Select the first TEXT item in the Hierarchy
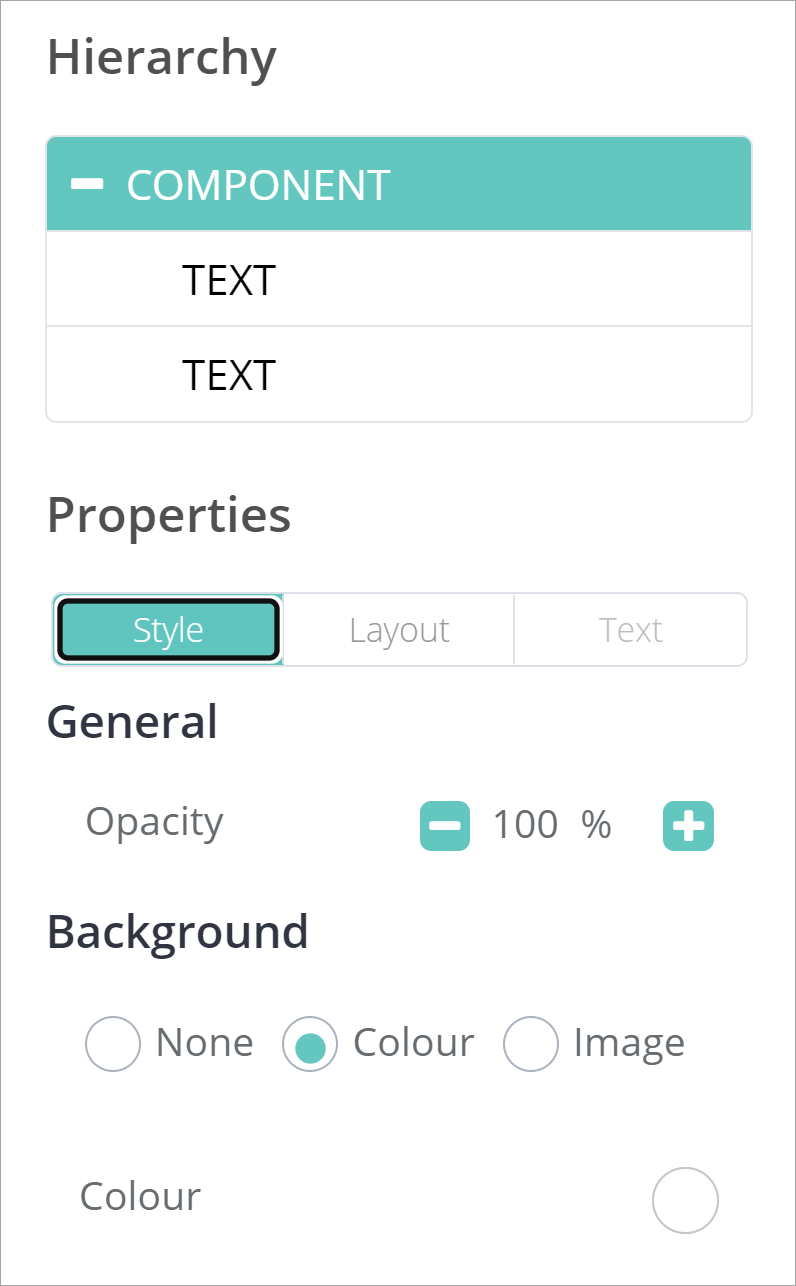 (229, 280)
